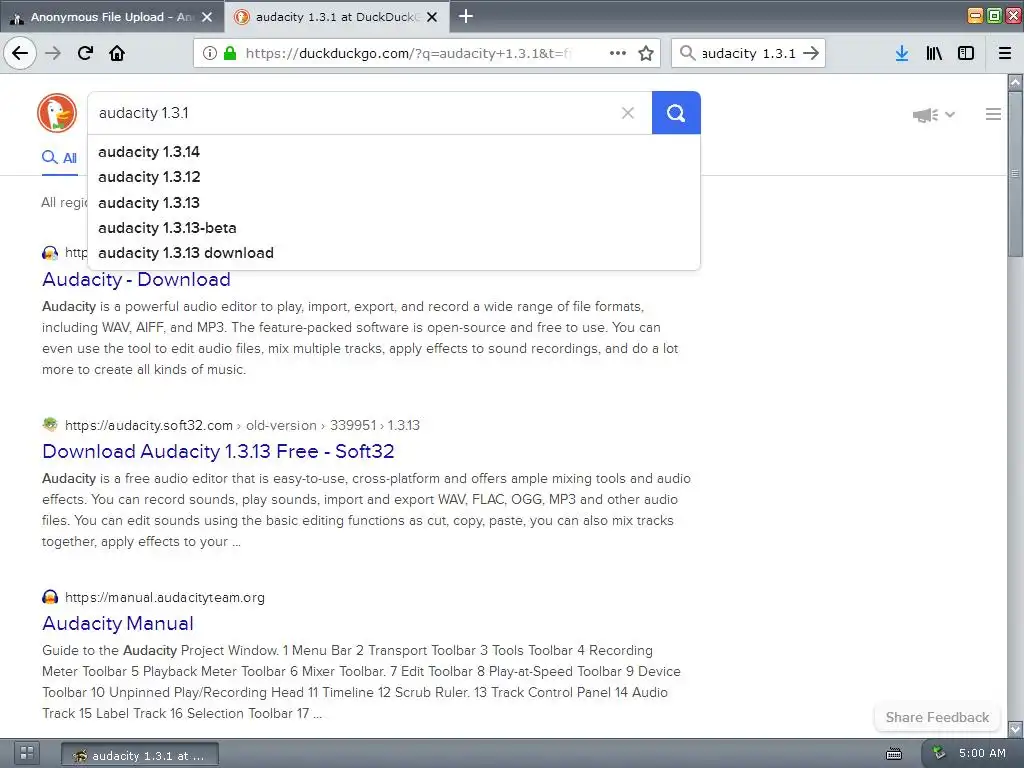Open Audacity - Download result
Screen dimensions: 1024x768
tap(136, 280)
